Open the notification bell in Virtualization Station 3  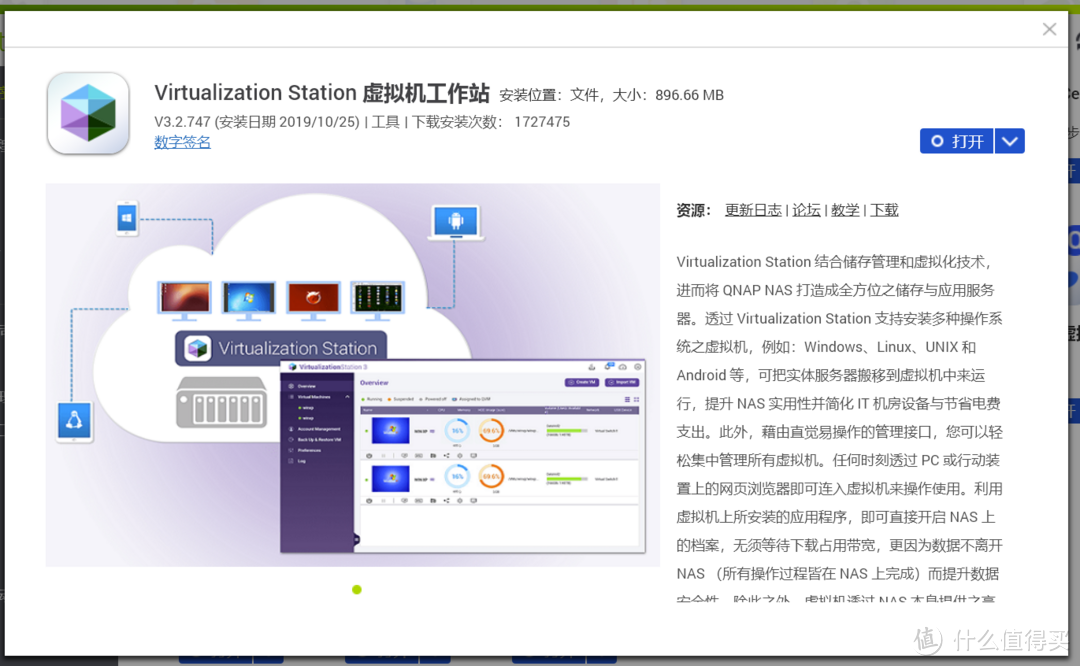(607, 367)
